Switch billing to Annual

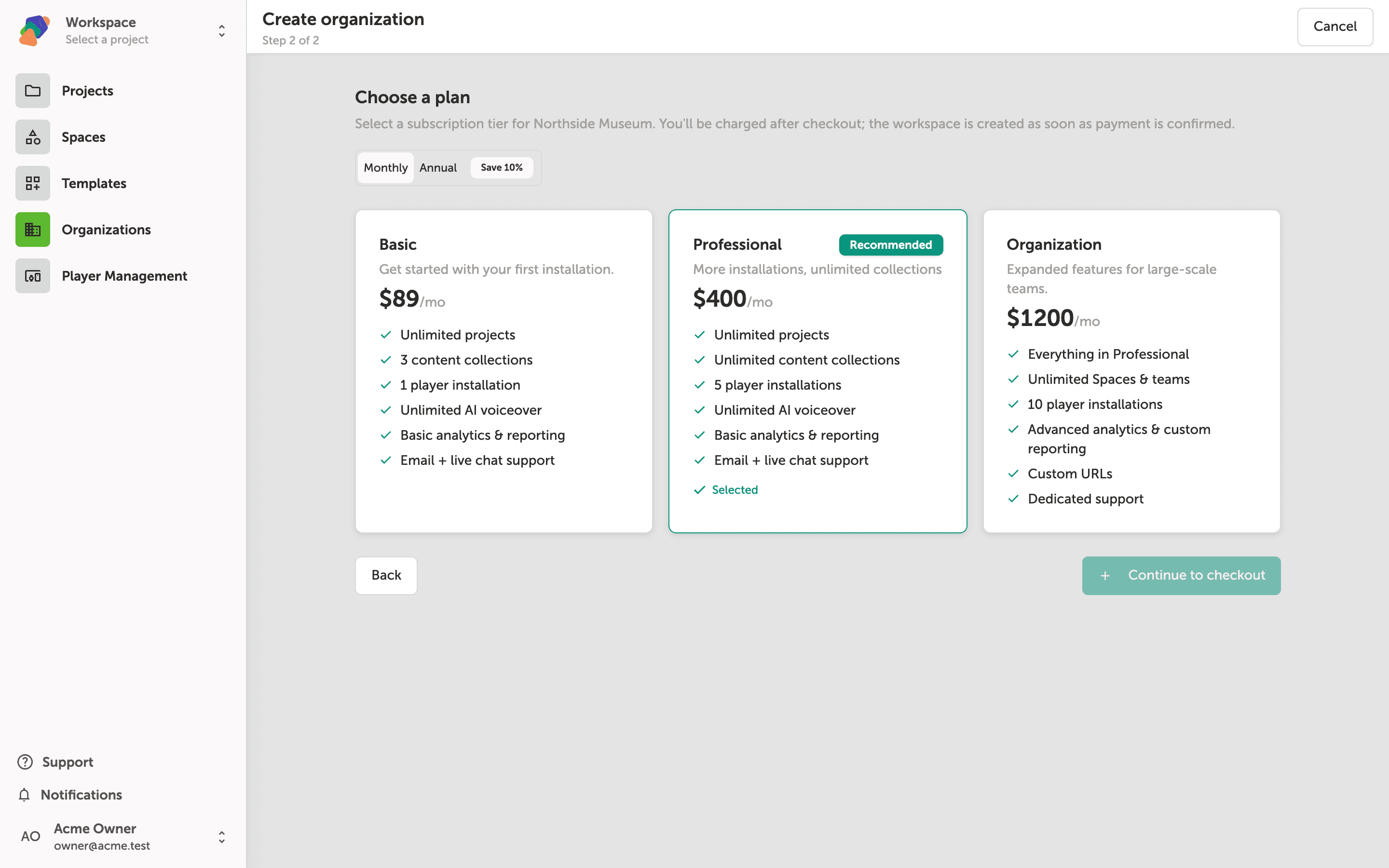coord(438,168)
